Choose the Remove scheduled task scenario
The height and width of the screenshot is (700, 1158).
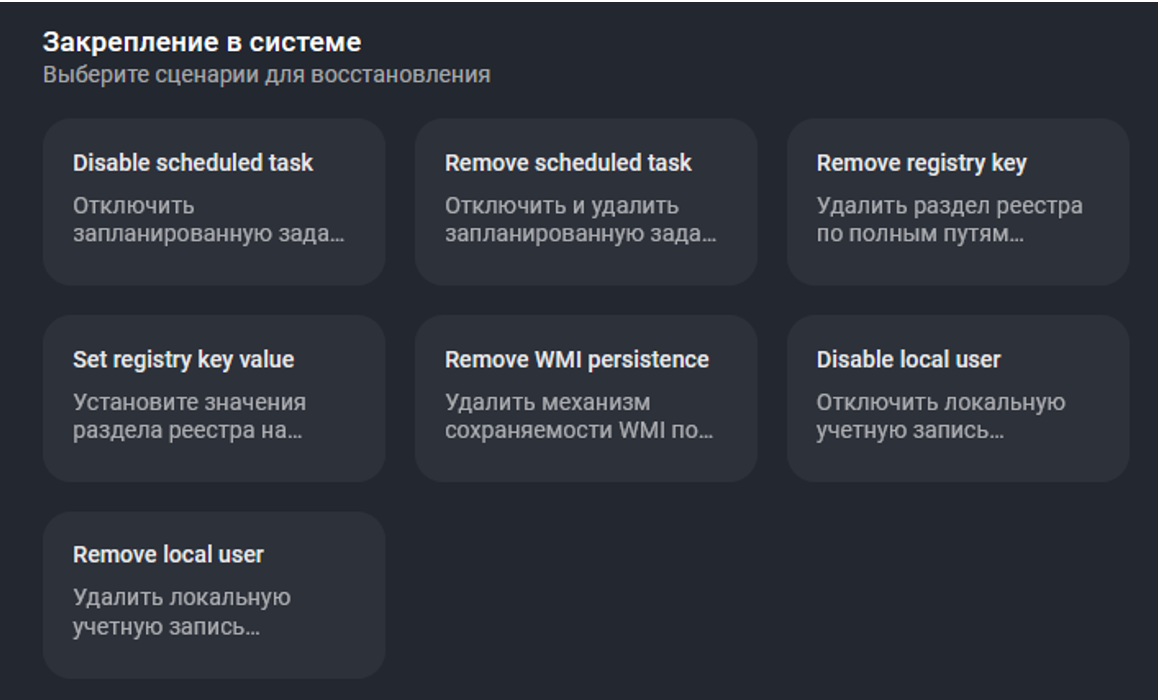[x=585, y=201]
